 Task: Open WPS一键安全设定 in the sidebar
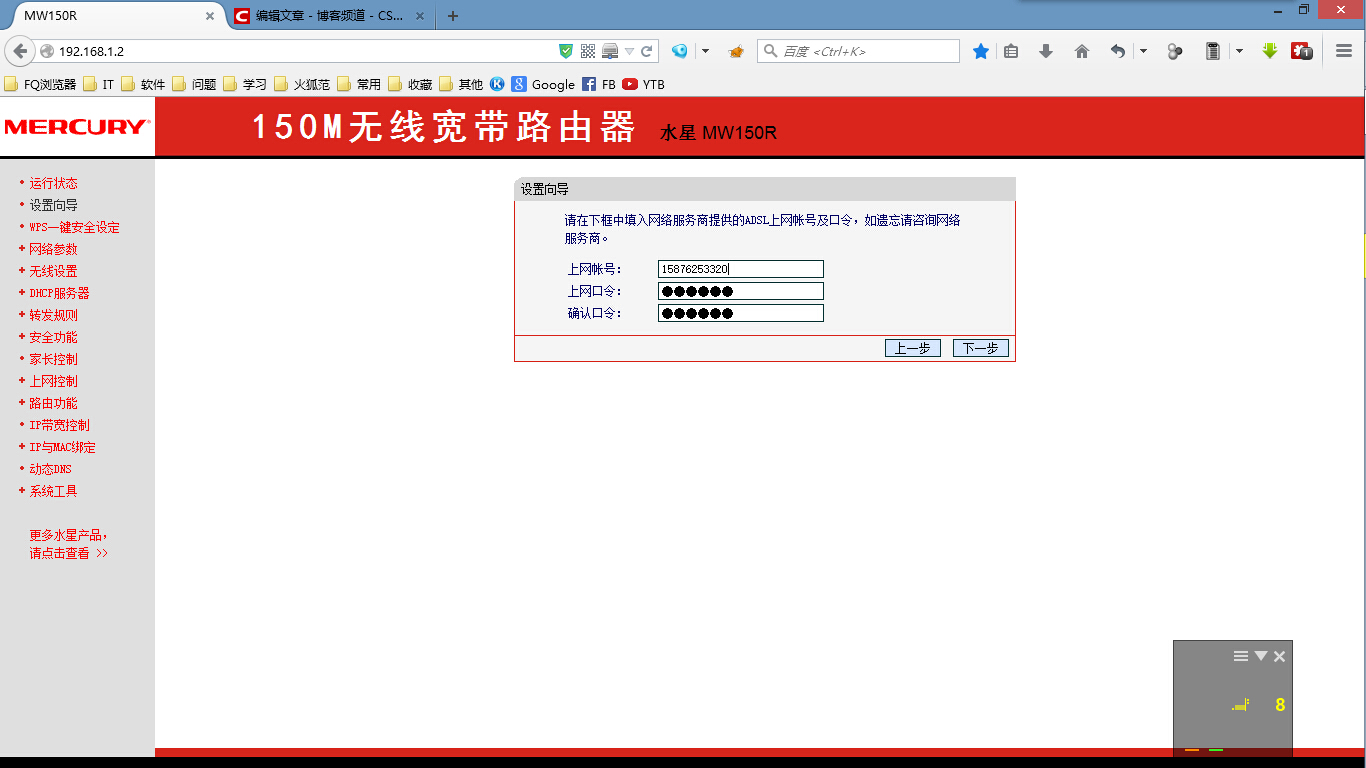click(74, 227)
